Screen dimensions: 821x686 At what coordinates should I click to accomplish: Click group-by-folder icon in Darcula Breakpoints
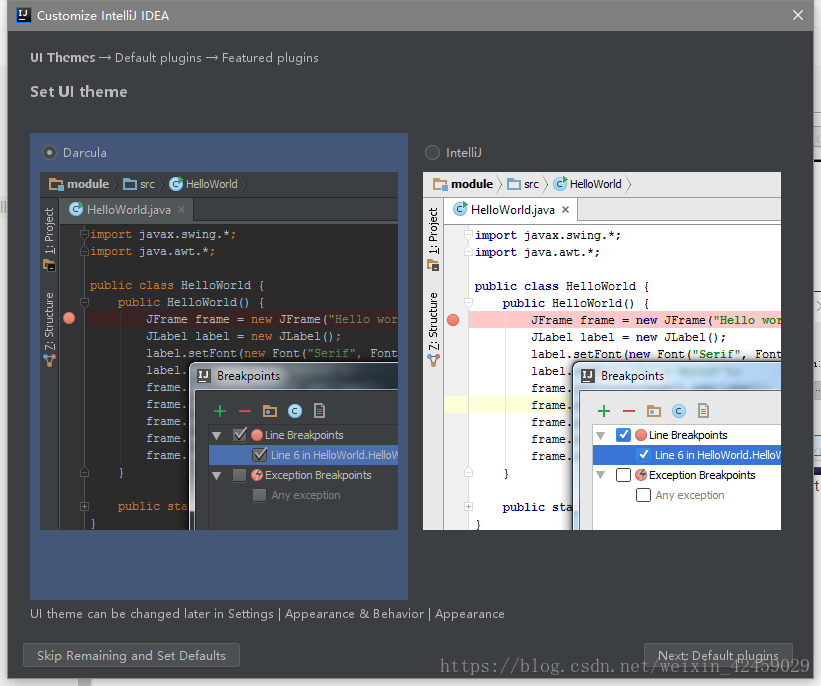tap(270, 411)
